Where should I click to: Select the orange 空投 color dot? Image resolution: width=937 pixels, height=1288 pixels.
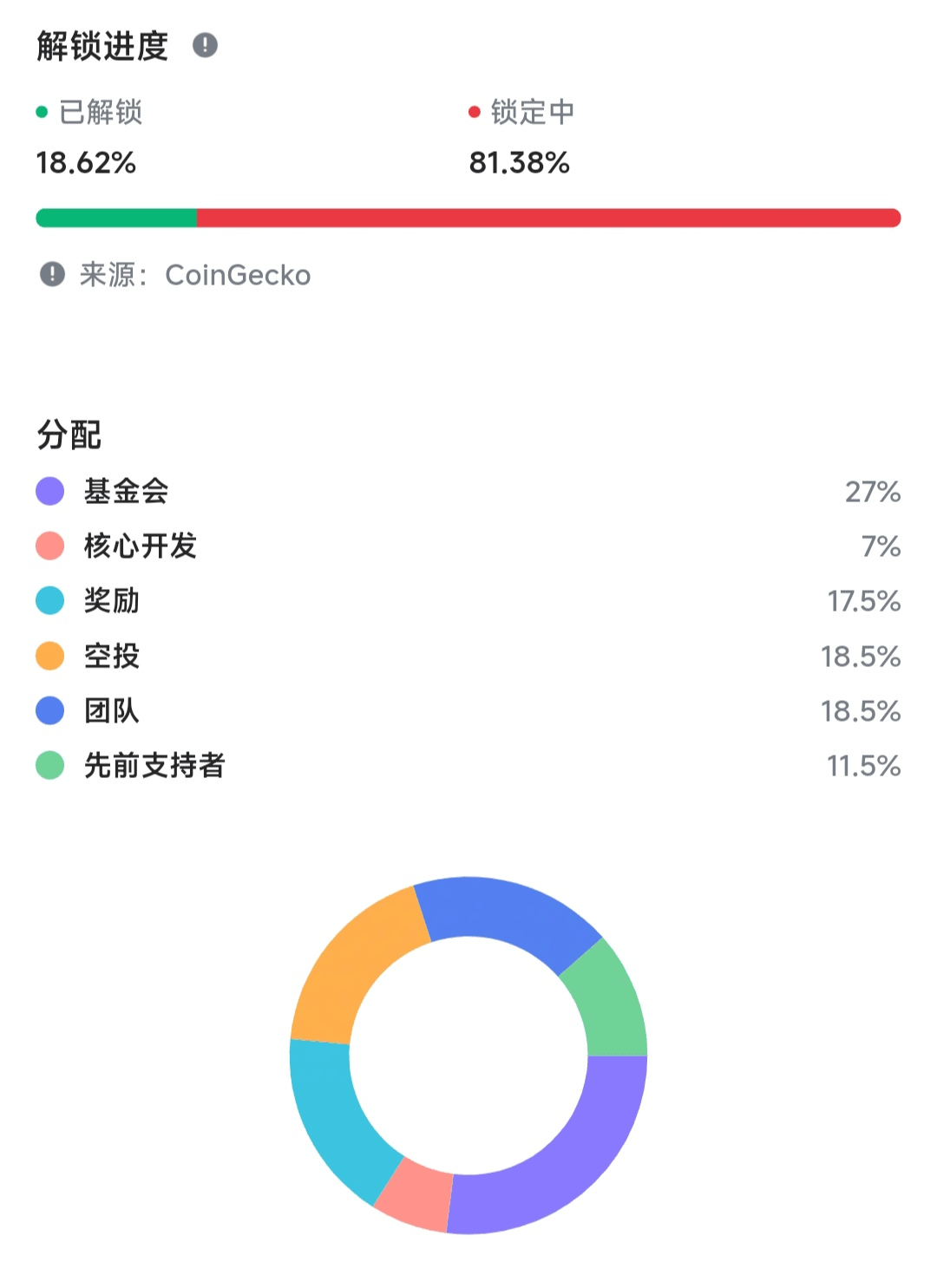tap(50, 656)
